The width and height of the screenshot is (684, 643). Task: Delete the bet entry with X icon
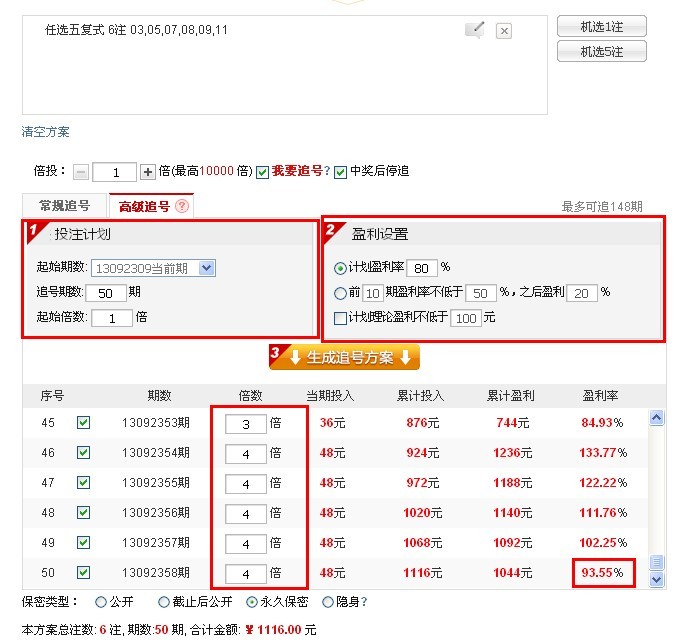click(x=504, y=31)
